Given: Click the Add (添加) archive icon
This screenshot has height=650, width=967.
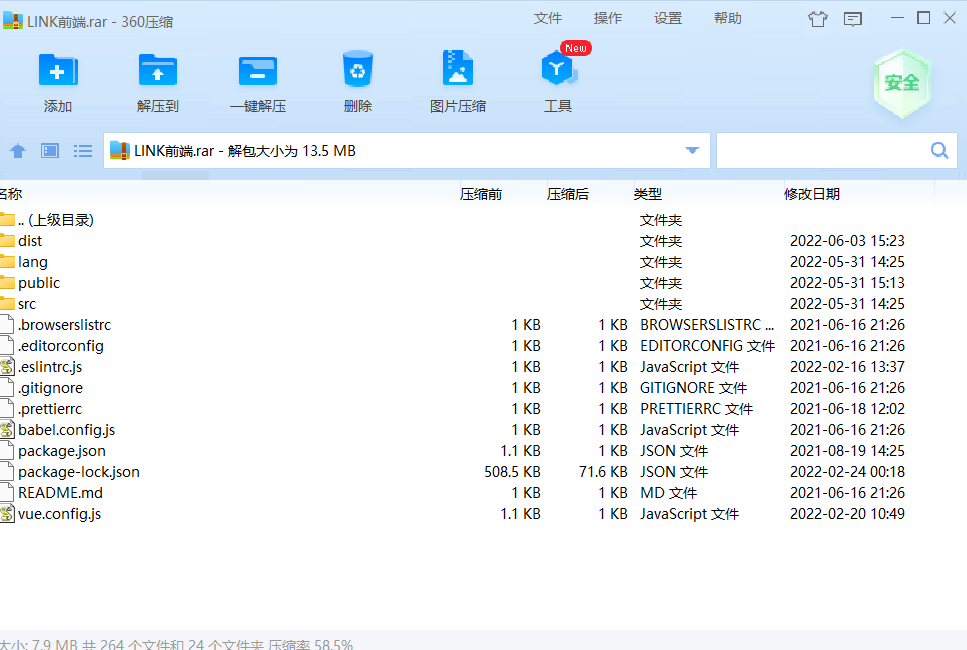Looking at the screenshot, I should coord(58,70).
